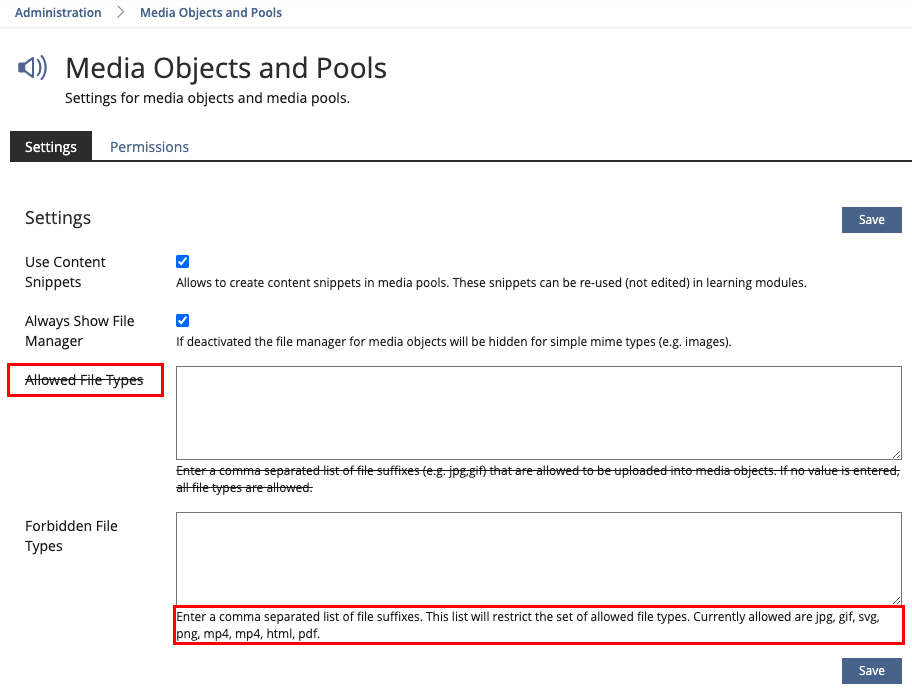
Task: Click the breadcrumb chevron separator after Administration
Action: 121,13
